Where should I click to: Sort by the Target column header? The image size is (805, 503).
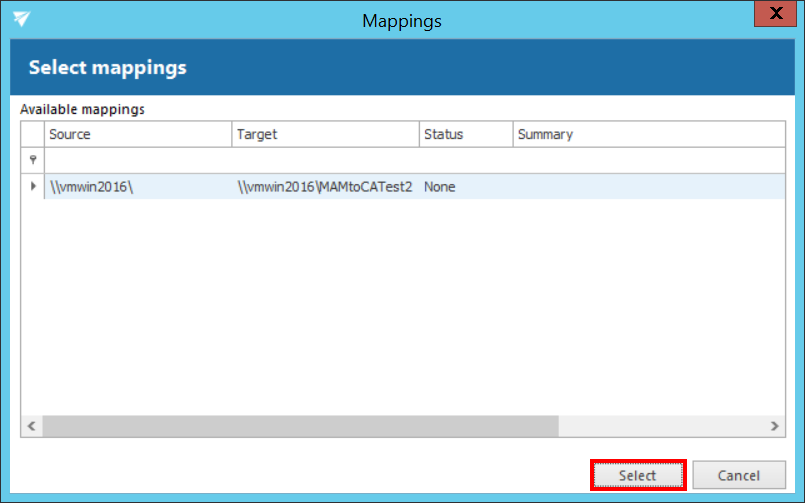click(x=325, y=134)
